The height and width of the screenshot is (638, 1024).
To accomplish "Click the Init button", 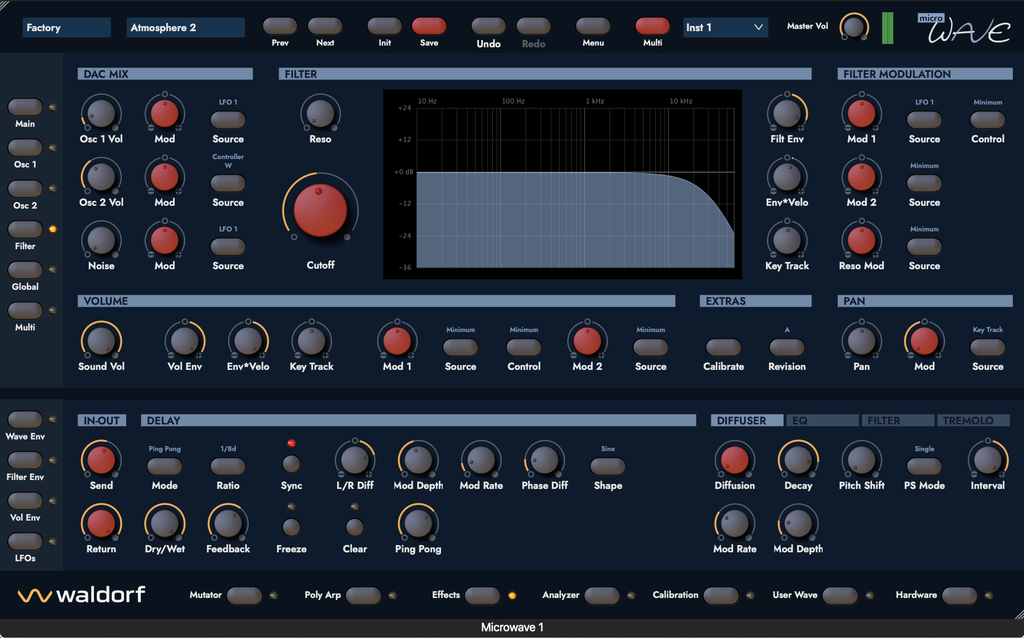I will [385, 26].
